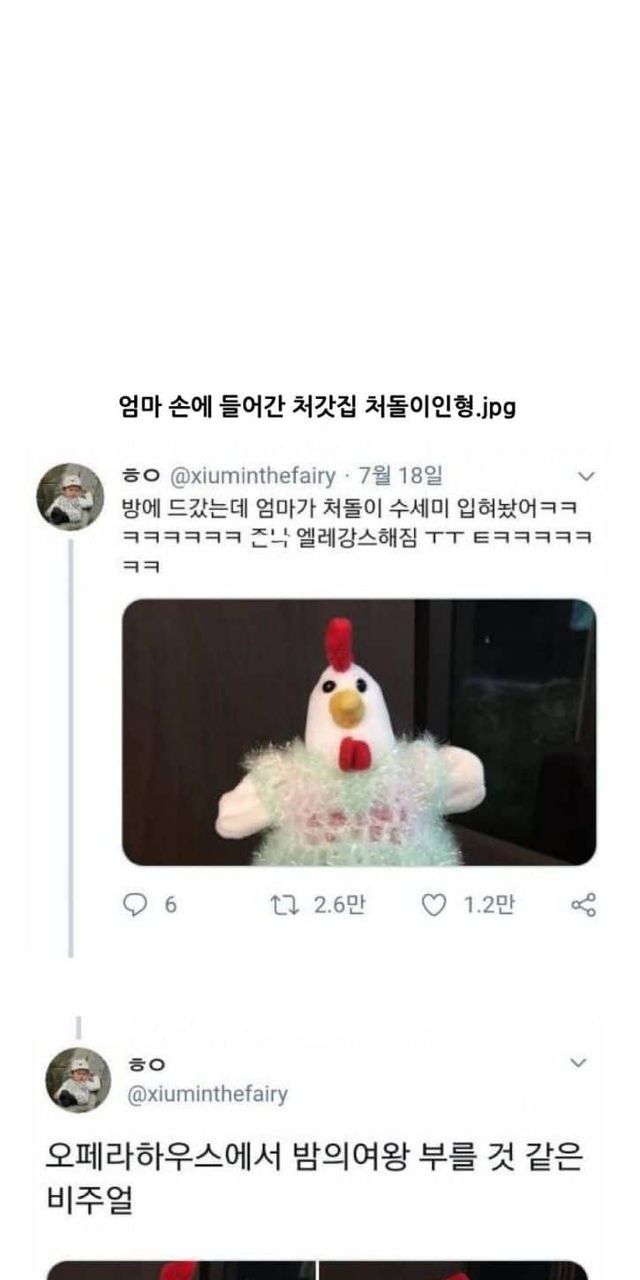Open the first tweet's text body

tap(359, 534)
